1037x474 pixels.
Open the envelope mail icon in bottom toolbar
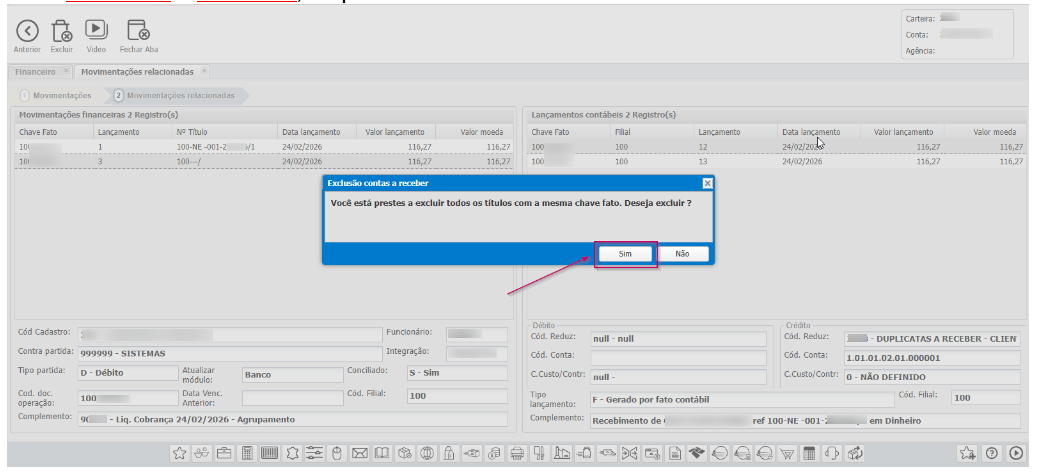tap(359, 453)
